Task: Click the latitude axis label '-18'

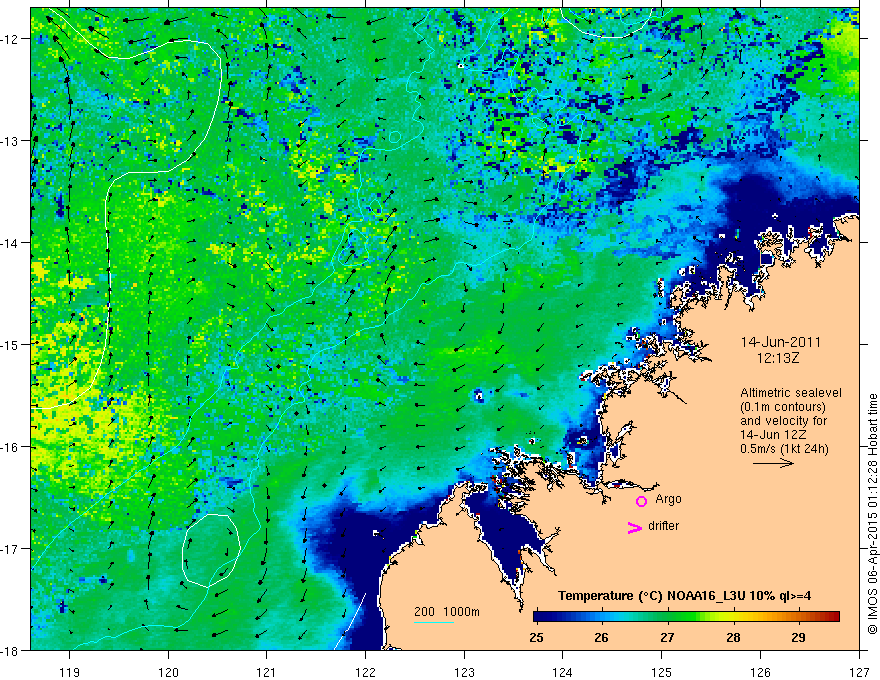Action: 11,650
